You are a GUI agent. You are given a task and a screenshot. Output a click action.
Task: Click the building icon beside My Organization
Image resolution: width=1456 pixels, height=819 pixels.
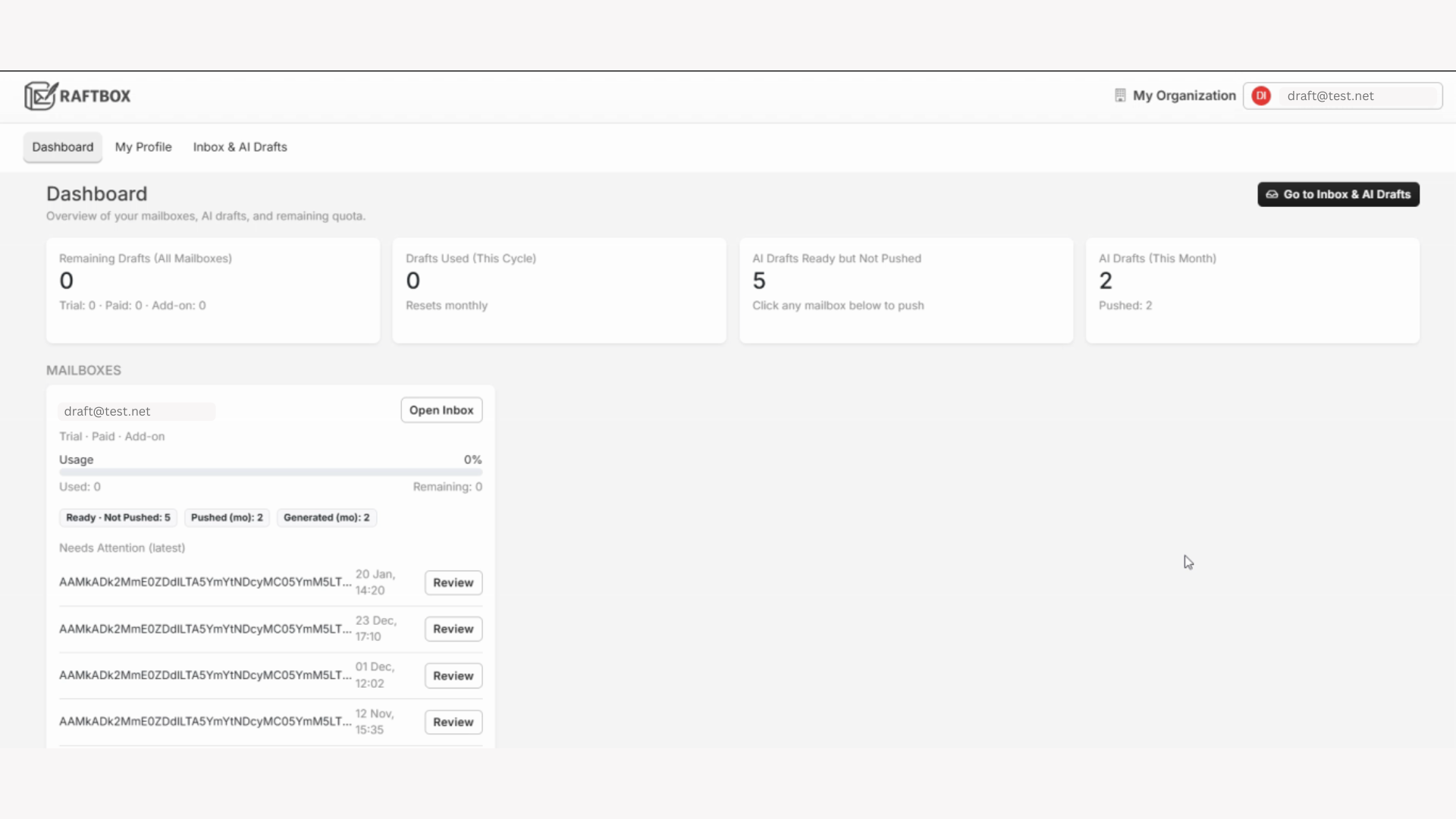(x=1121, y=96)
